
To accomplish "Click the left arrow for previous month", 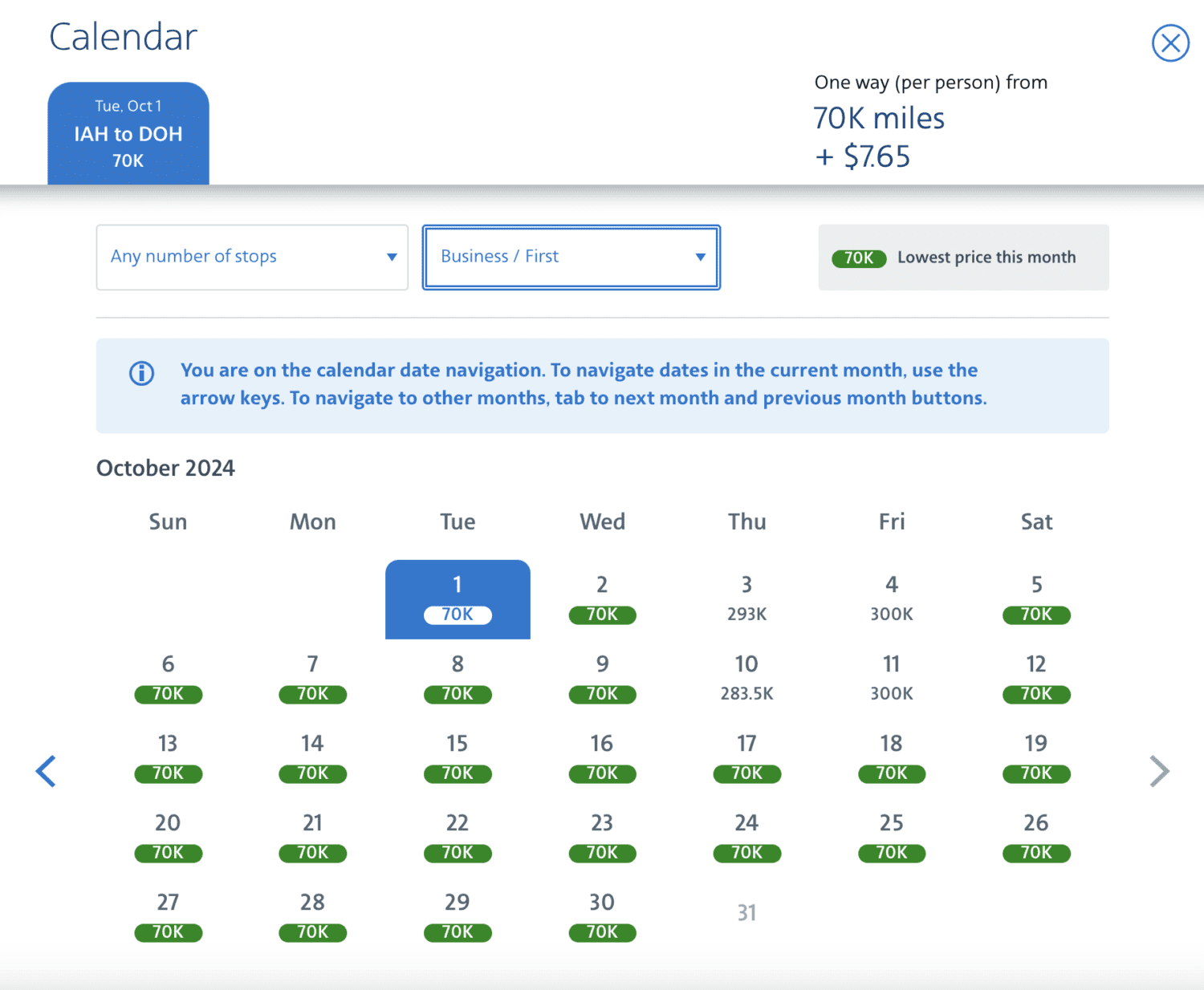I will point(46,771).
